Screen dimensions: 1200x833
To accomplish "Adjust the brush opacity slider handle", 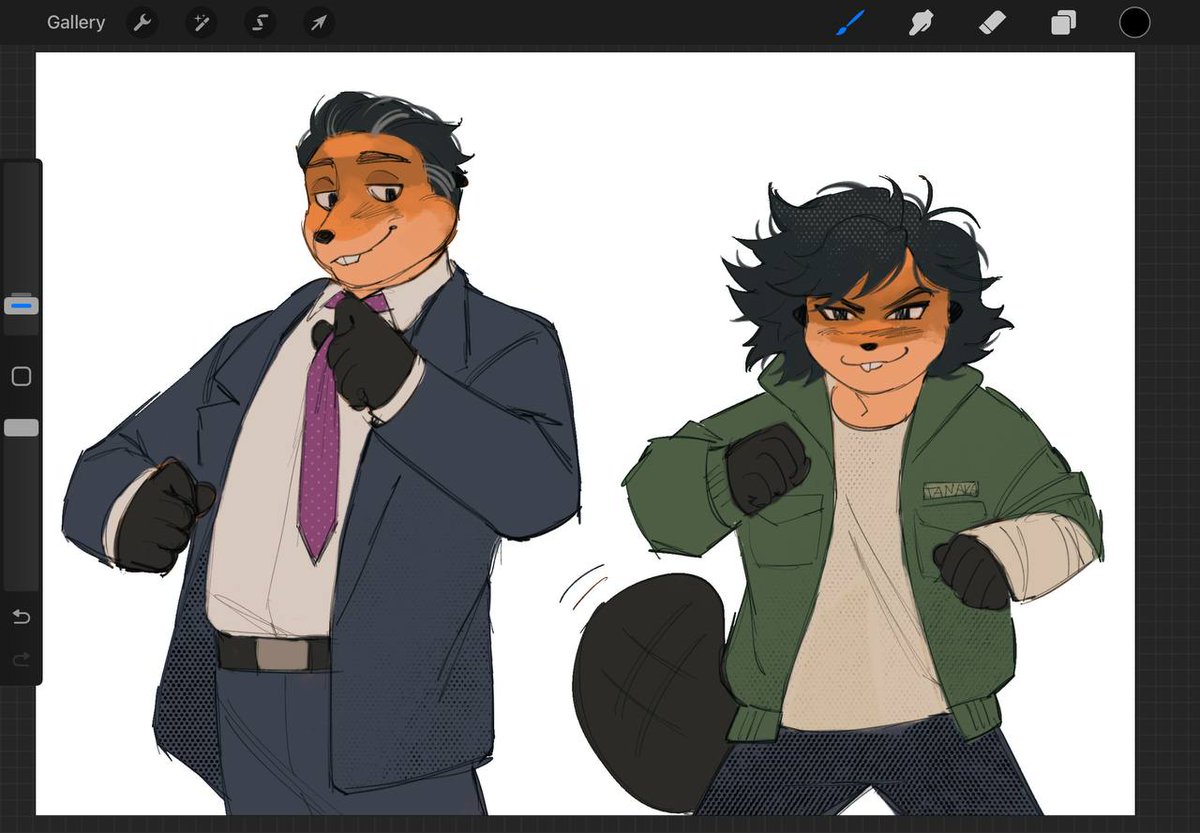I will coord(21,428).
